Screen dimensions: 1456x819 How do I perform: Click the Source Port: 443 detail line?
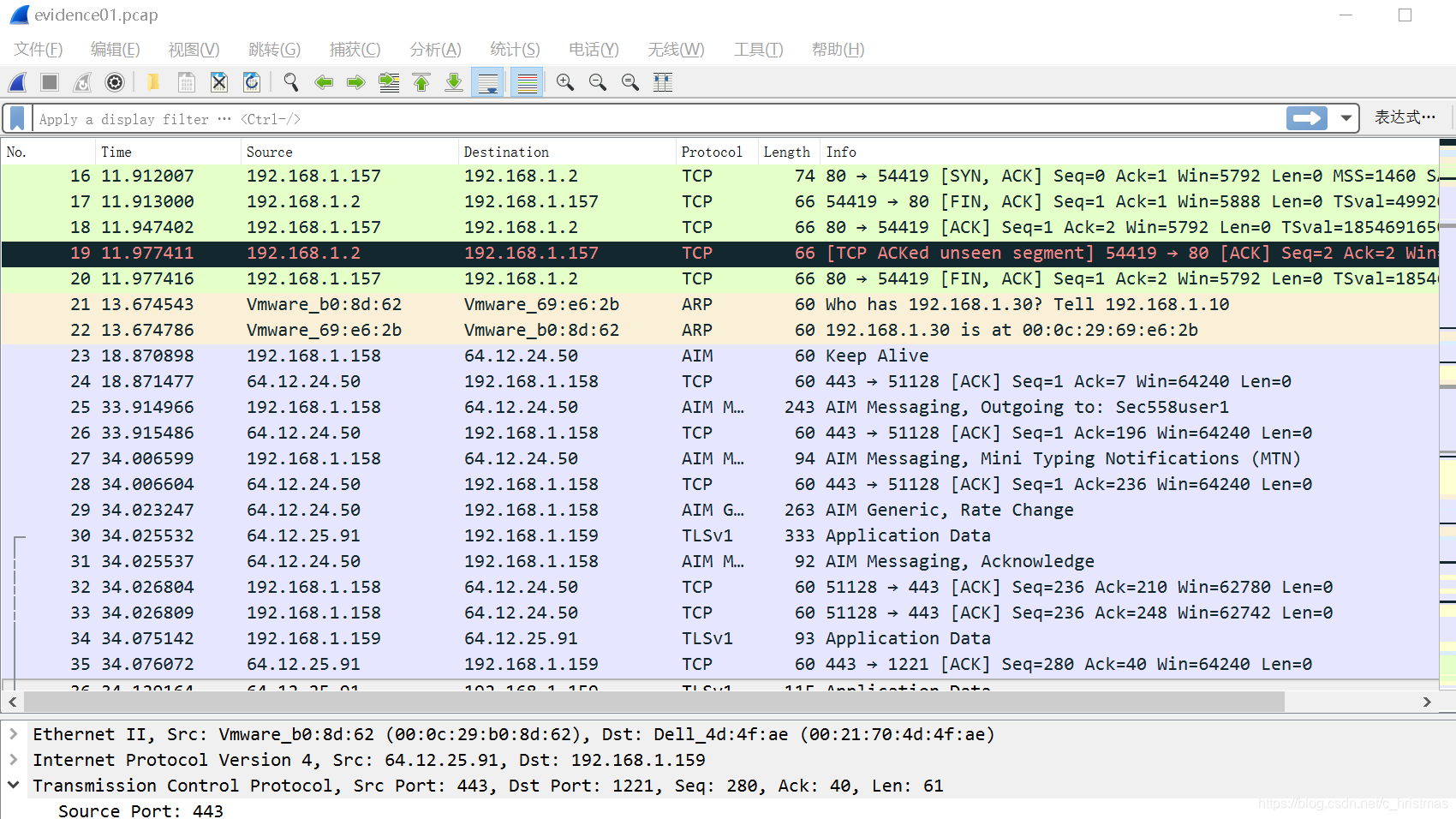(140, 810)
